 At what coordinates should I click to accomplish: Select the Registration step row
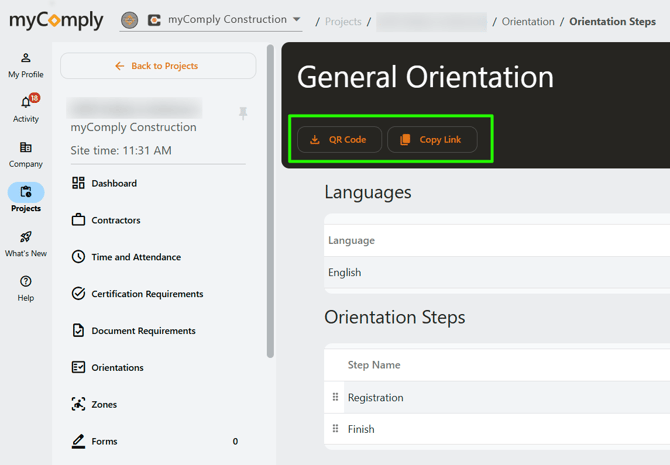click(497, 397)
